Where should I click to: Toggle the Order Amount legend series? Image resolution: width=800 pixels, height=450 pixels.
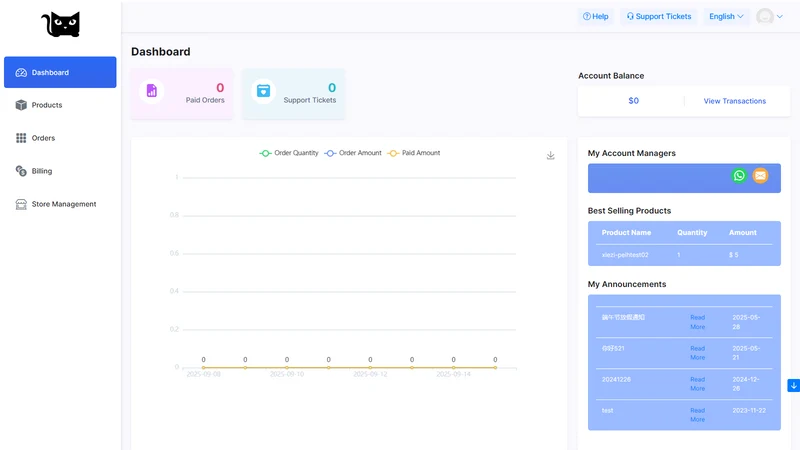click(353, 153)
